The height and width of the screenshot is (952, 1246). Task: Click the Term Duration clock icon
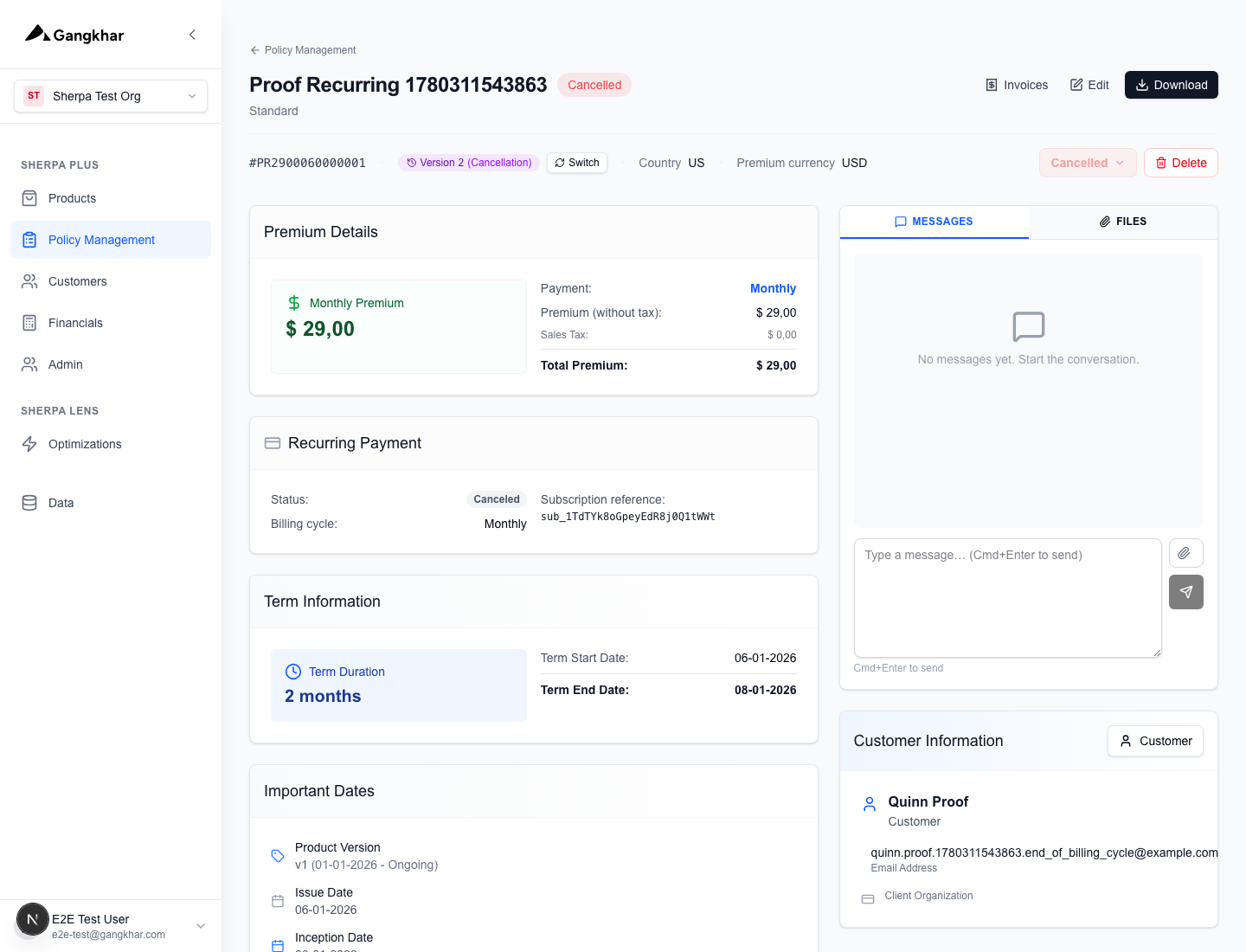click(293, 672)
